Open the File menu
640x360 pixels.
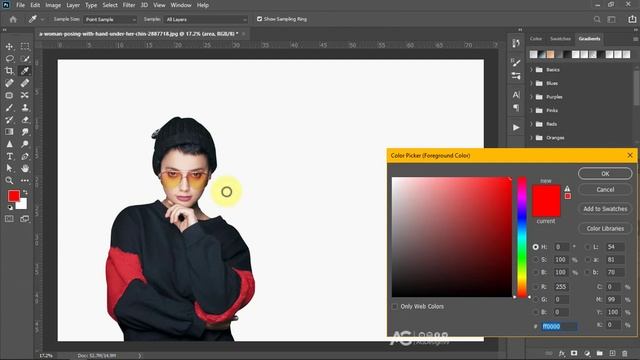[x=20, y=5]
